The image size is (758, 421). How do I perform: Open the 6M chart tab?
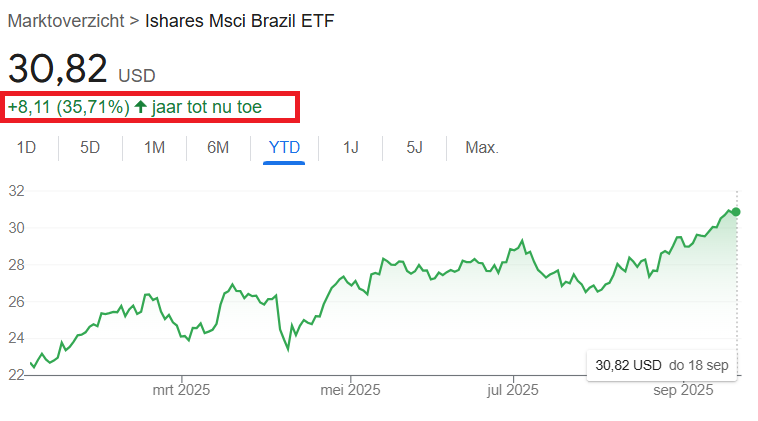[218, 148]
